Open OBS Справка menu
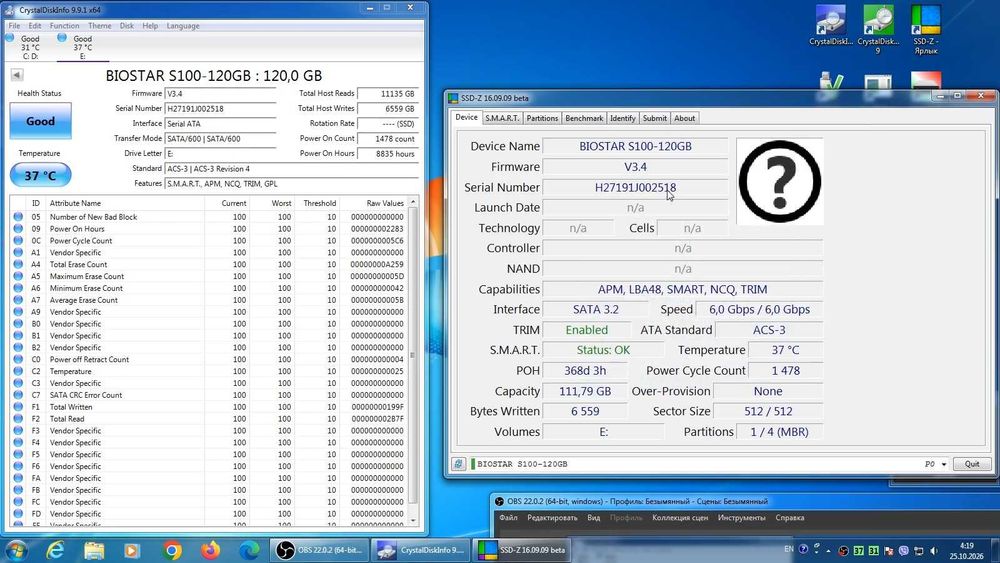The height and width of the screenshot is (563, 1000). (x=790, y=518)
